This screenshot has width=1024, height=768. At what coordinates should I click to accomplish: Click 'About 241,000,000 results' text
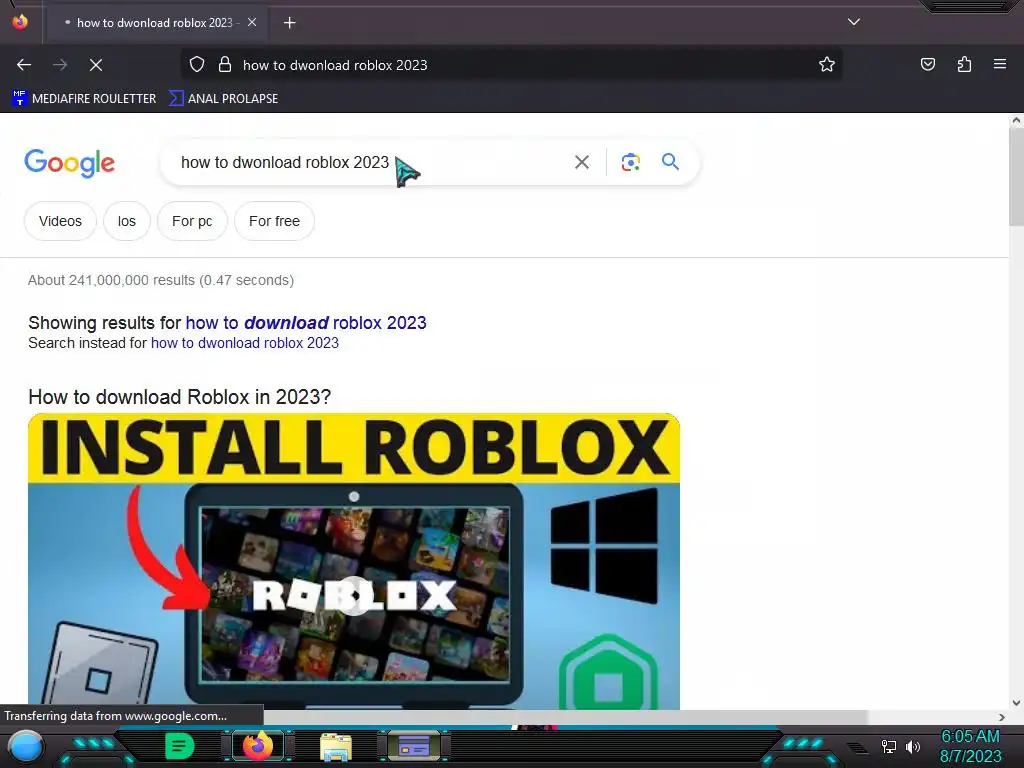pyautogui.click(x=161, y=280)
